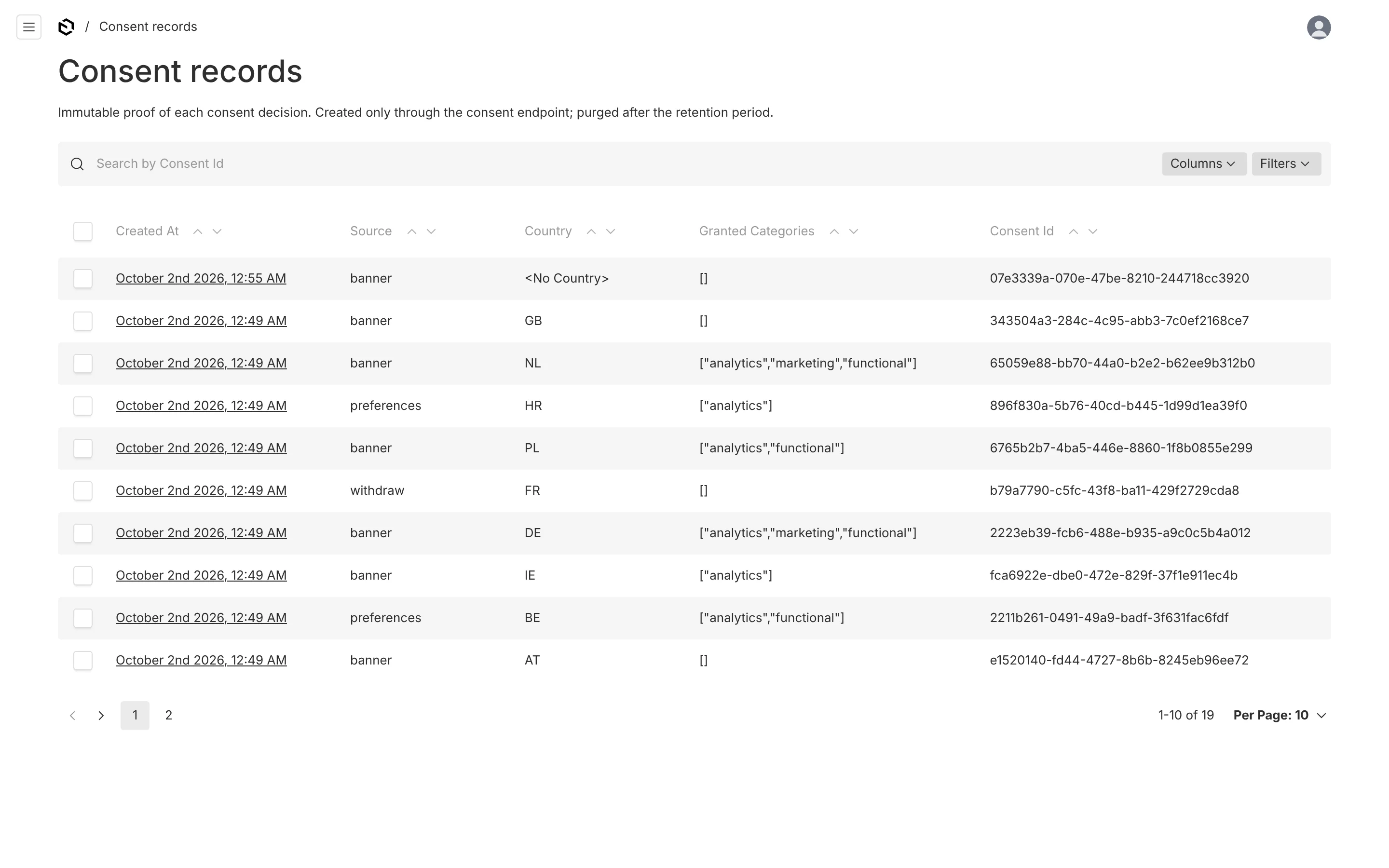This screenshot has height=868, width=1389.
Task: Click the Granted Categories header label
Action: click(757, 231)
